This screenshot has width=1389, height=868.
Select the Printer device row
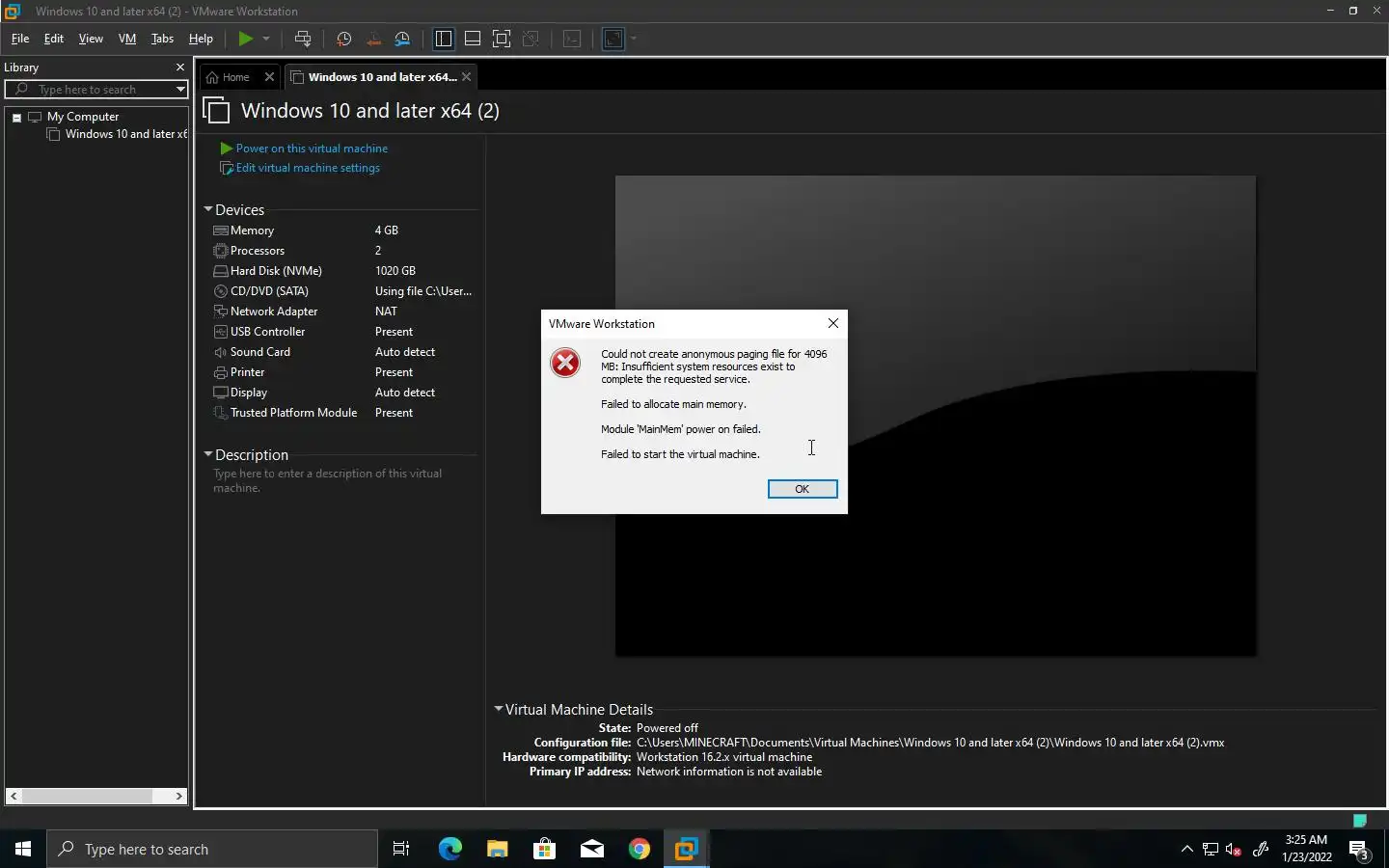342,372
